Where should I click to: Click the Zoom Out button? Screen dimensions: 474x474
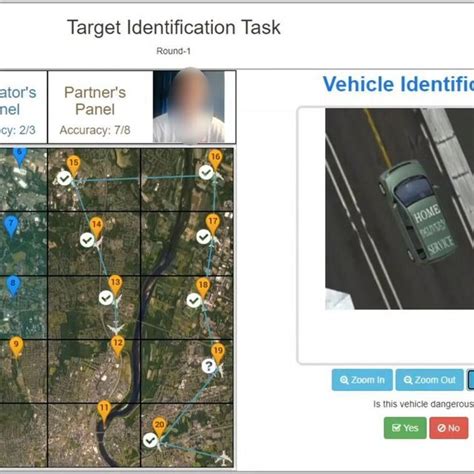click(429, 380)
